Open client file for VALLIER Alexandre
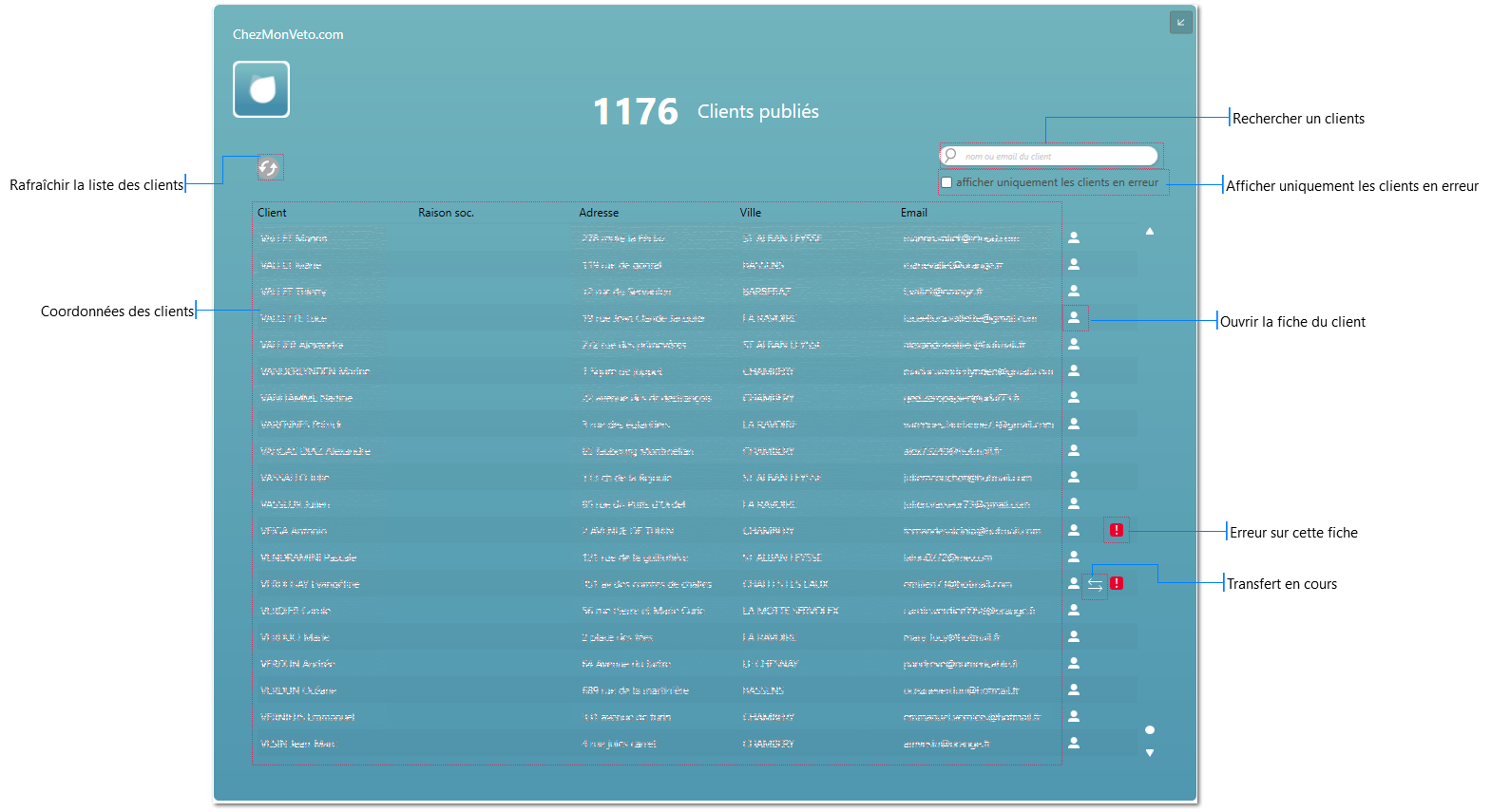The image size is (1491, 812). (x=1074, y=344)
